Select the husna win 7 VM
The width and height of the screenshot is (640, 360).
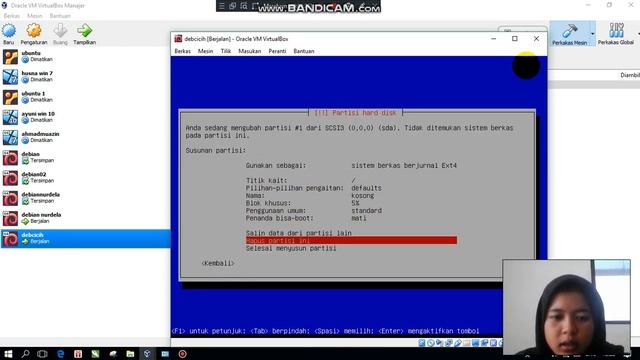coord(85,76)
